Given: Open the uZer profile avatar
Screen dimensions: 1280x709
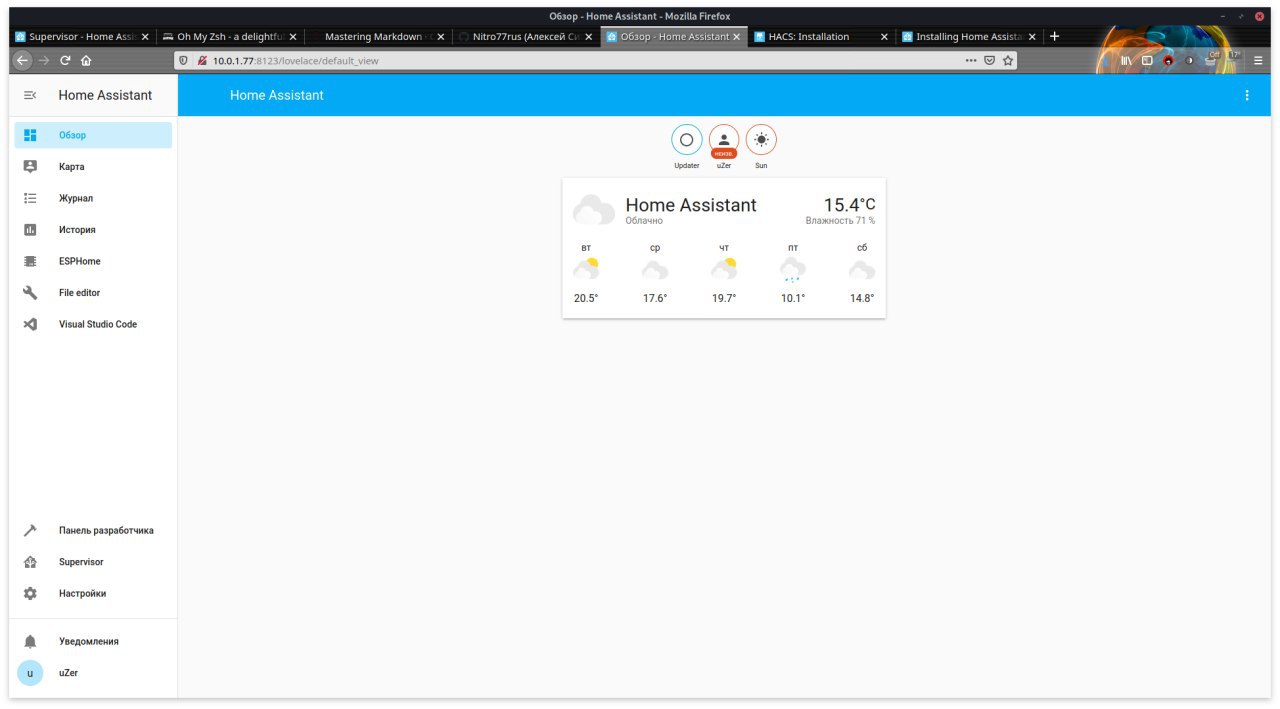Looking at the screenshot, I should [30, 673].
